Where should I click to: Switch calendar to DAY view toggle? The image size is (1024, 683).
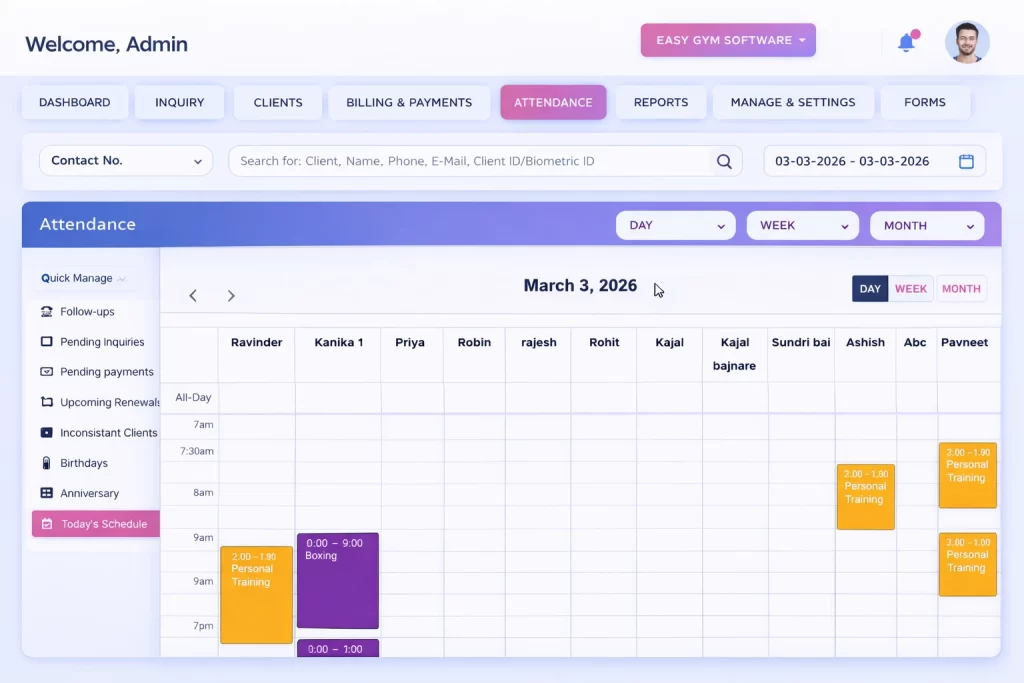[870, 289]
